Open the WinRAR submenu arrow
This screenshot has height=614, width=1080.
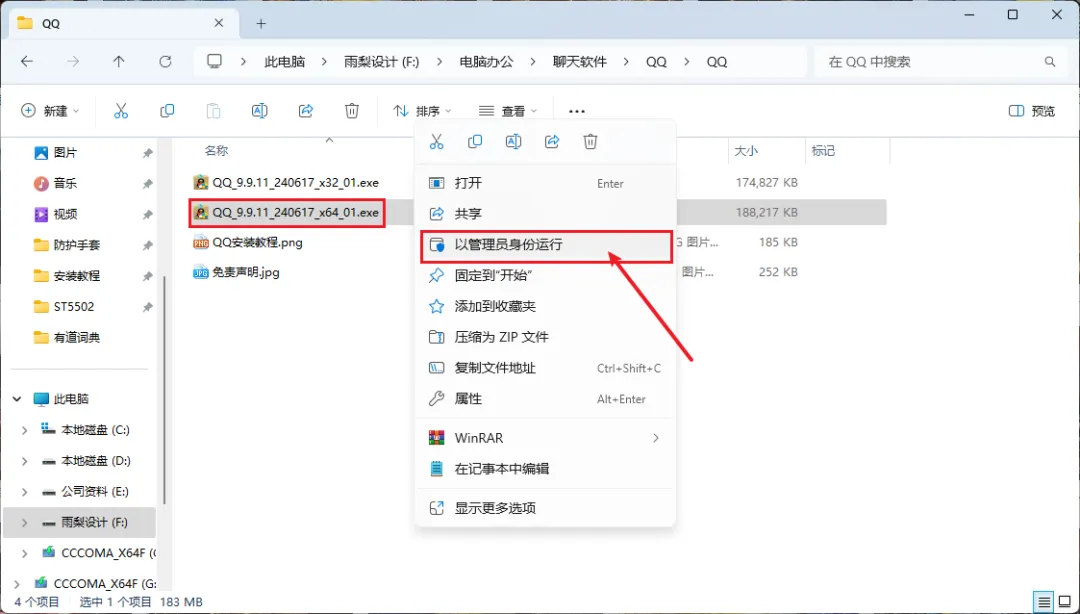click(x=656, y=438)
